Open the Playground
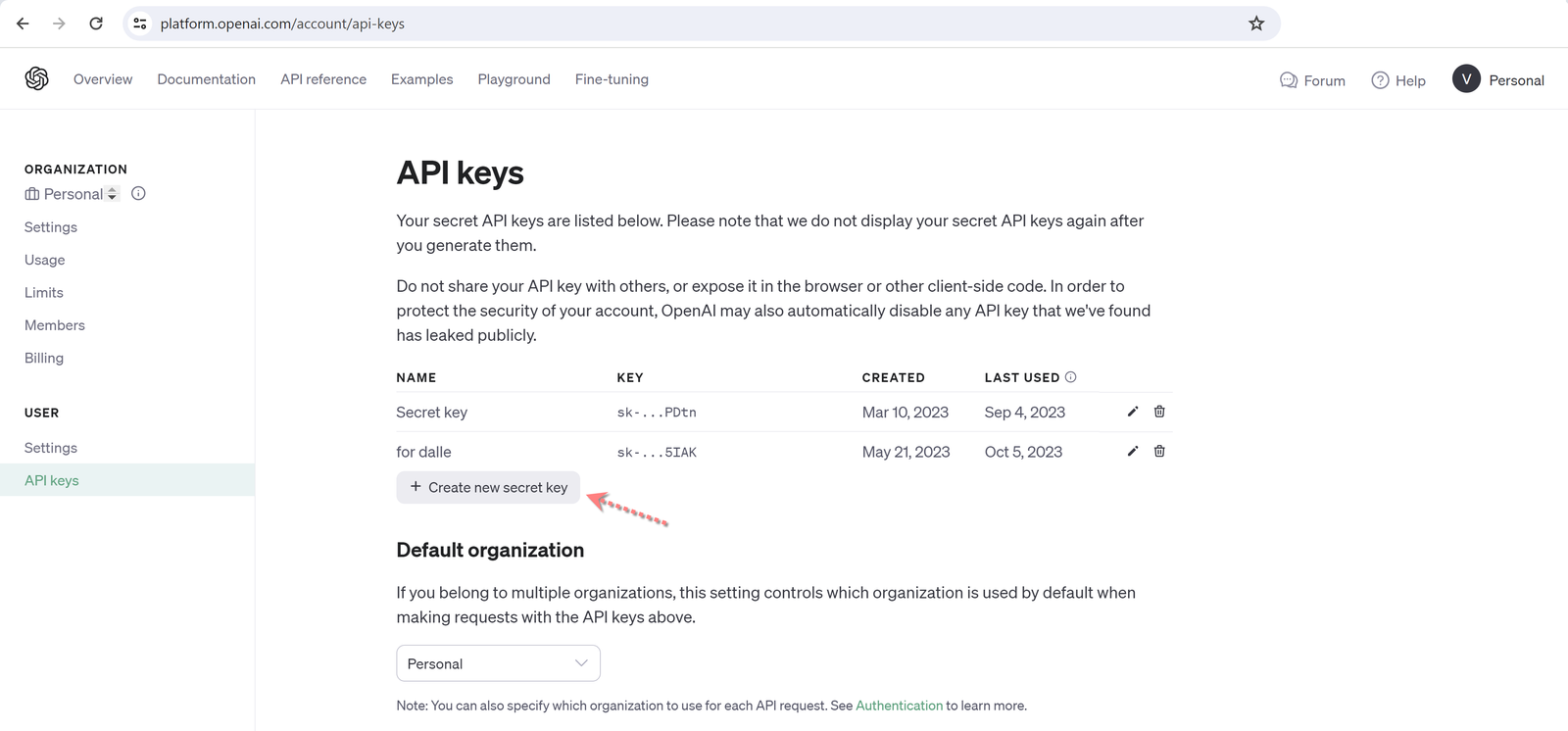The image size is (1568, 731). point(514,79)
